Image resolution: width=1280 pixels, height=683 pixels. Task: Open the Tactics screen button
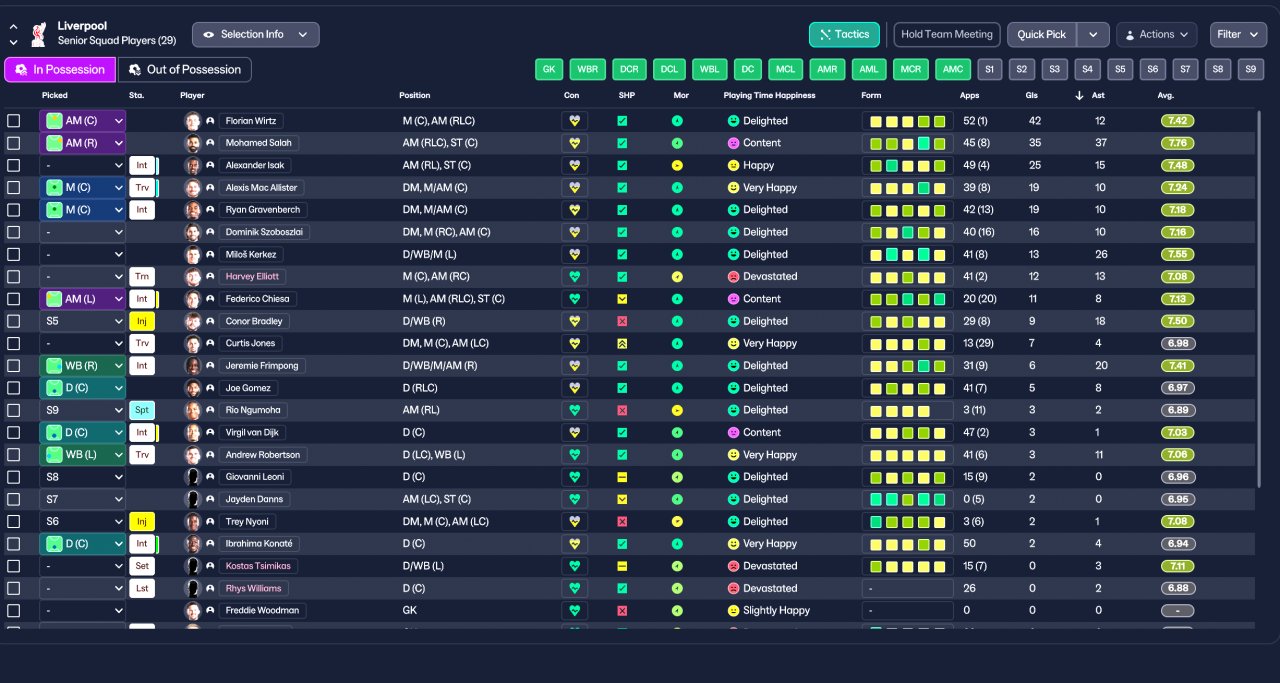point(845,34)
